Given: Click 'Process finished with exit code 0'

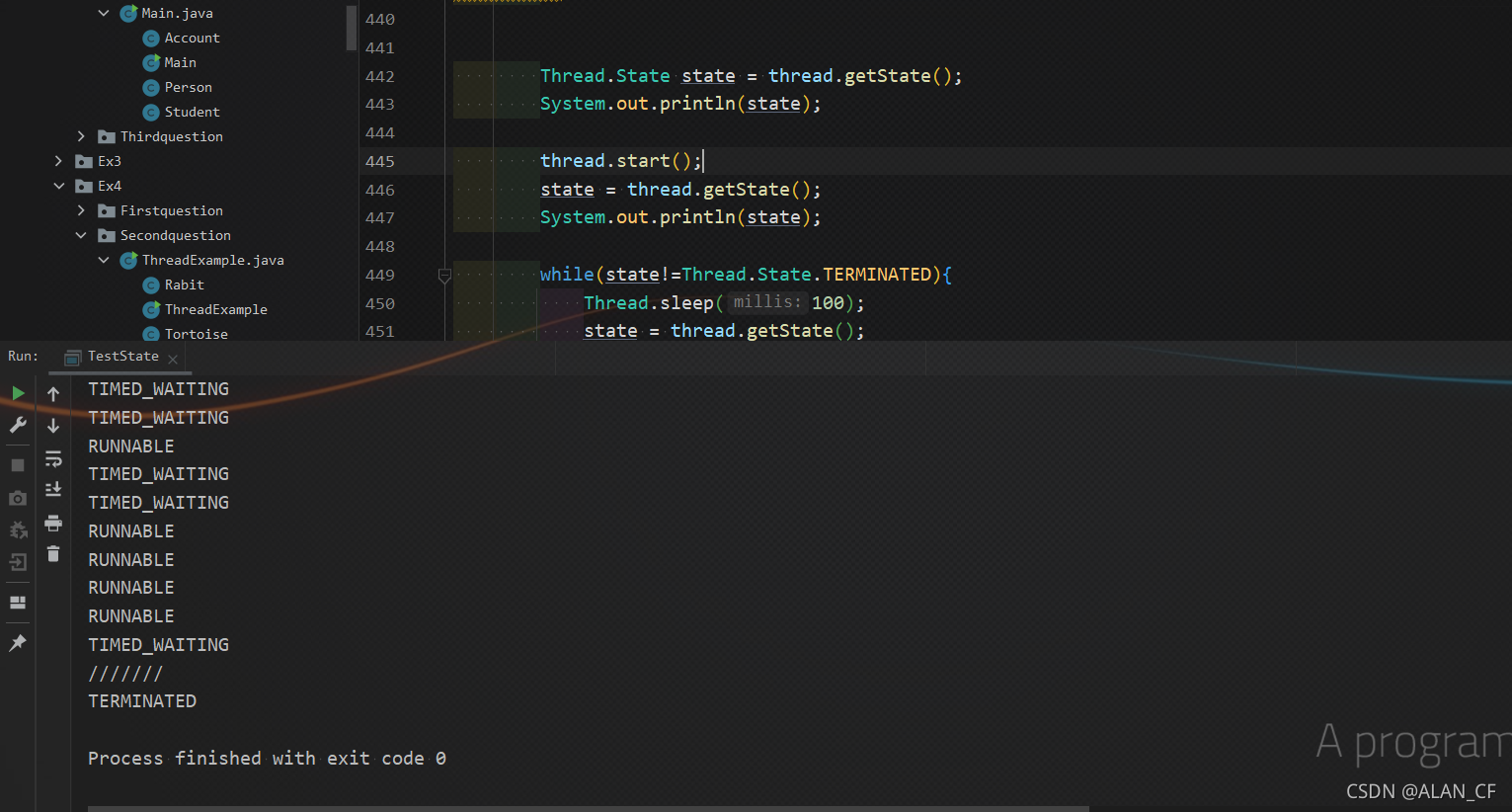Looking at the screenshot, I should click(x=267, y=759).
